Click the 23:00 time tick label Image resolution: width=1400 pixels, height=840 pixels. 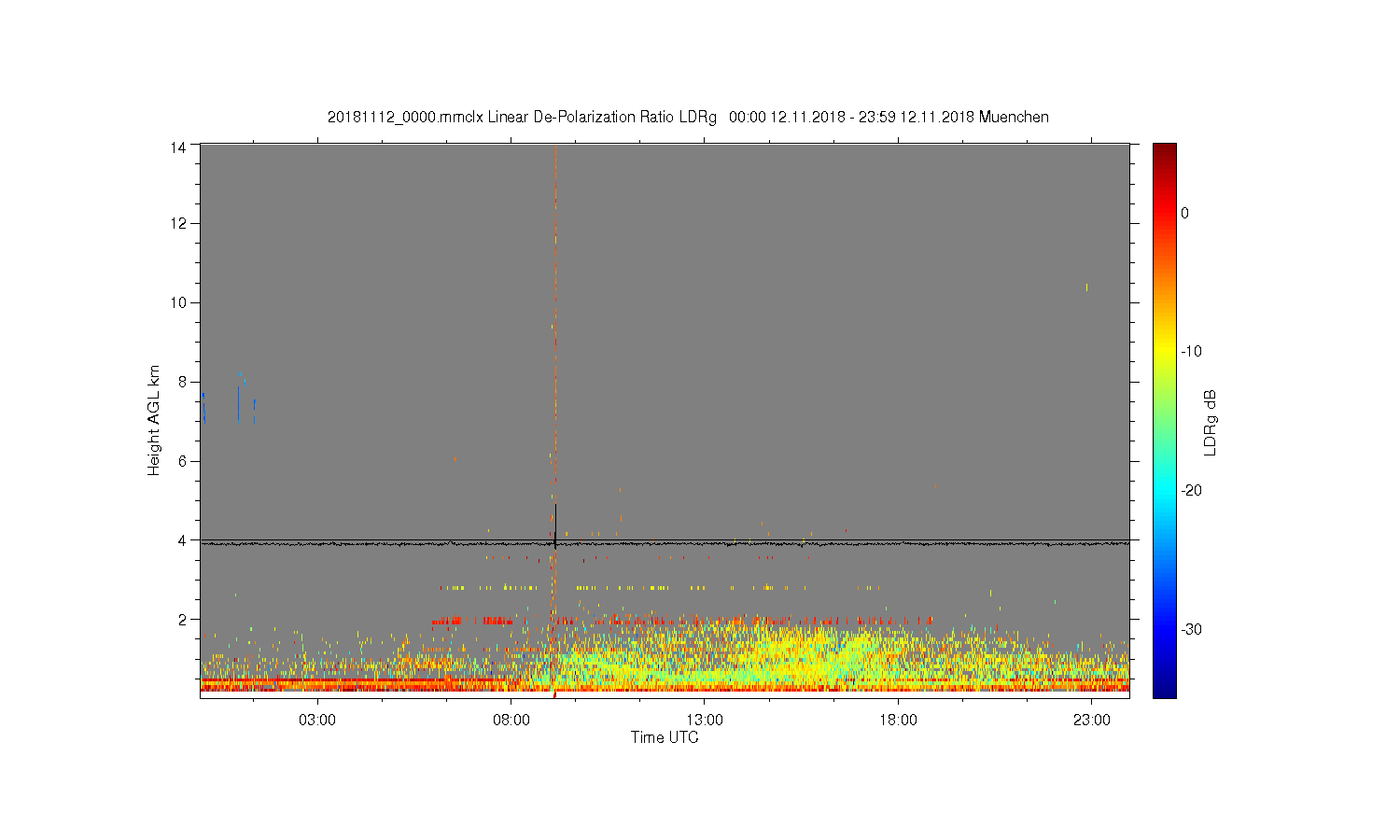point(1092,721)
